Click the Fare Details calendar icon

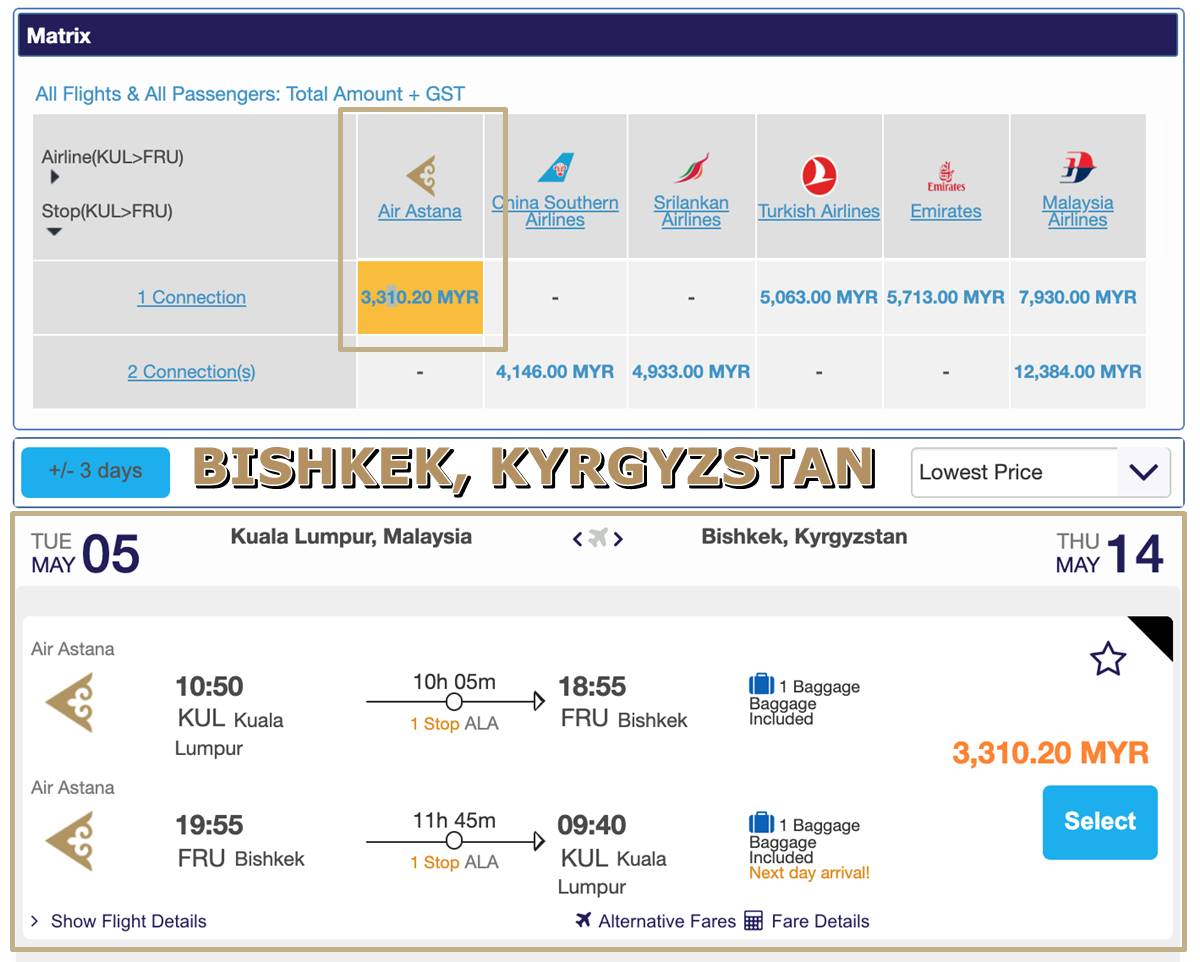pyautogui.click(x=754, y=921)
